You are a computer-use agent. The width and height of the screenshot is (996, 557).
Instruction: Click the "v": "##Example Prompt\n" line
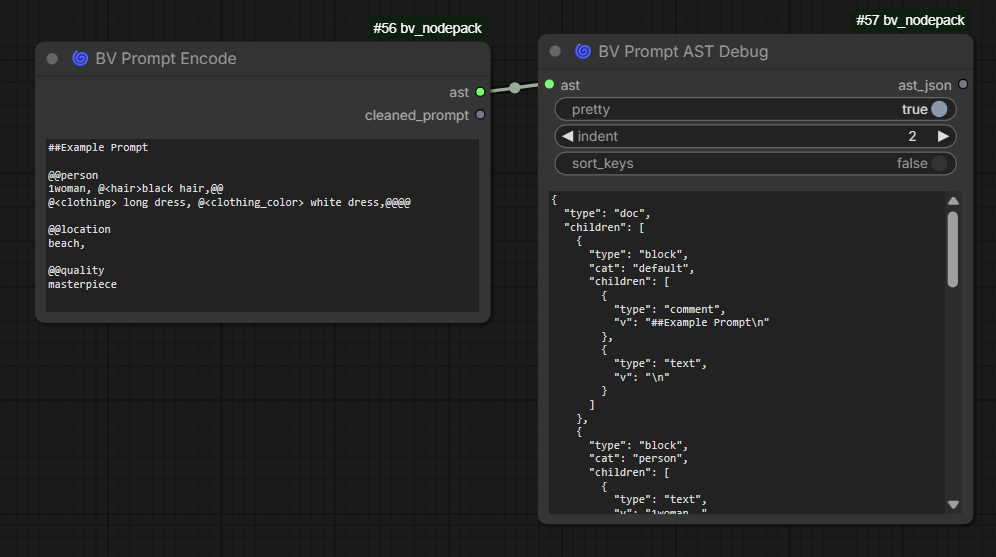(692, 323)
